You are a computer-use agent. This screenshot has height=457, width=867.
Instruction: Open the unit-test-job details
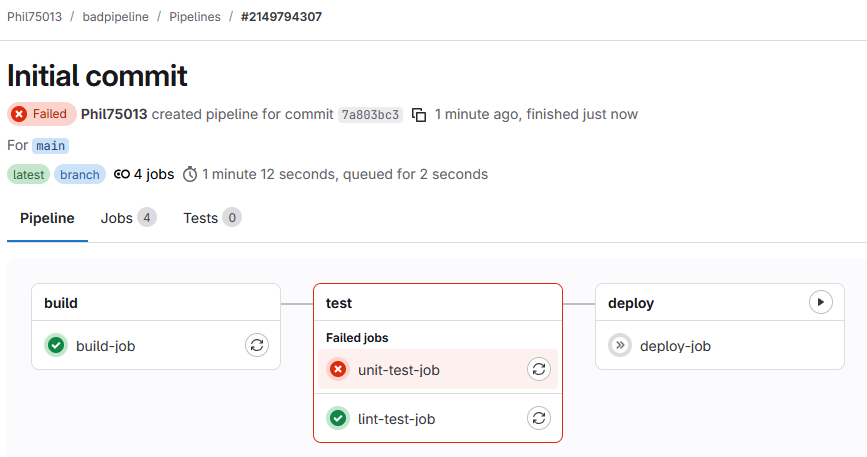(398, 370)
